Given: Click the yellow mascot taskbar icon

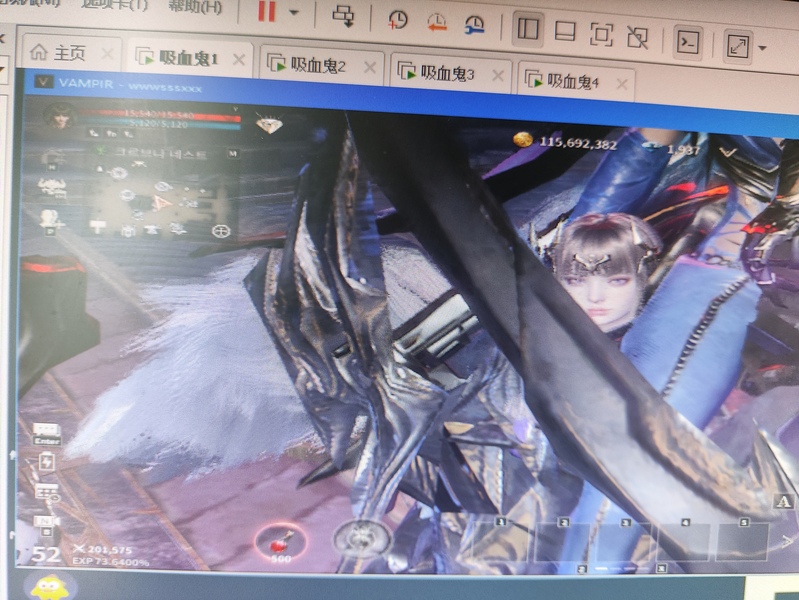Looking at the screenshot, I should coord(49,588).
